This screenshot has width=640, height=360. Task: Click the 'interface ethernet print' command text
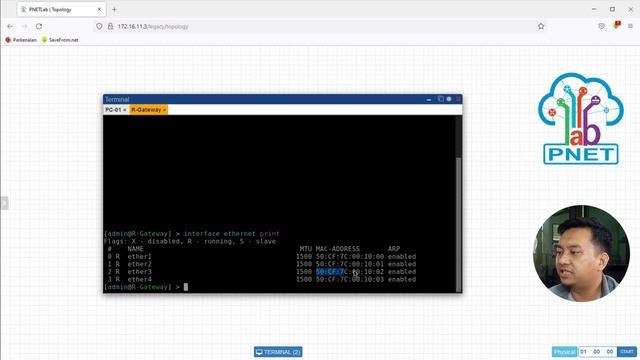click(231, 234)
